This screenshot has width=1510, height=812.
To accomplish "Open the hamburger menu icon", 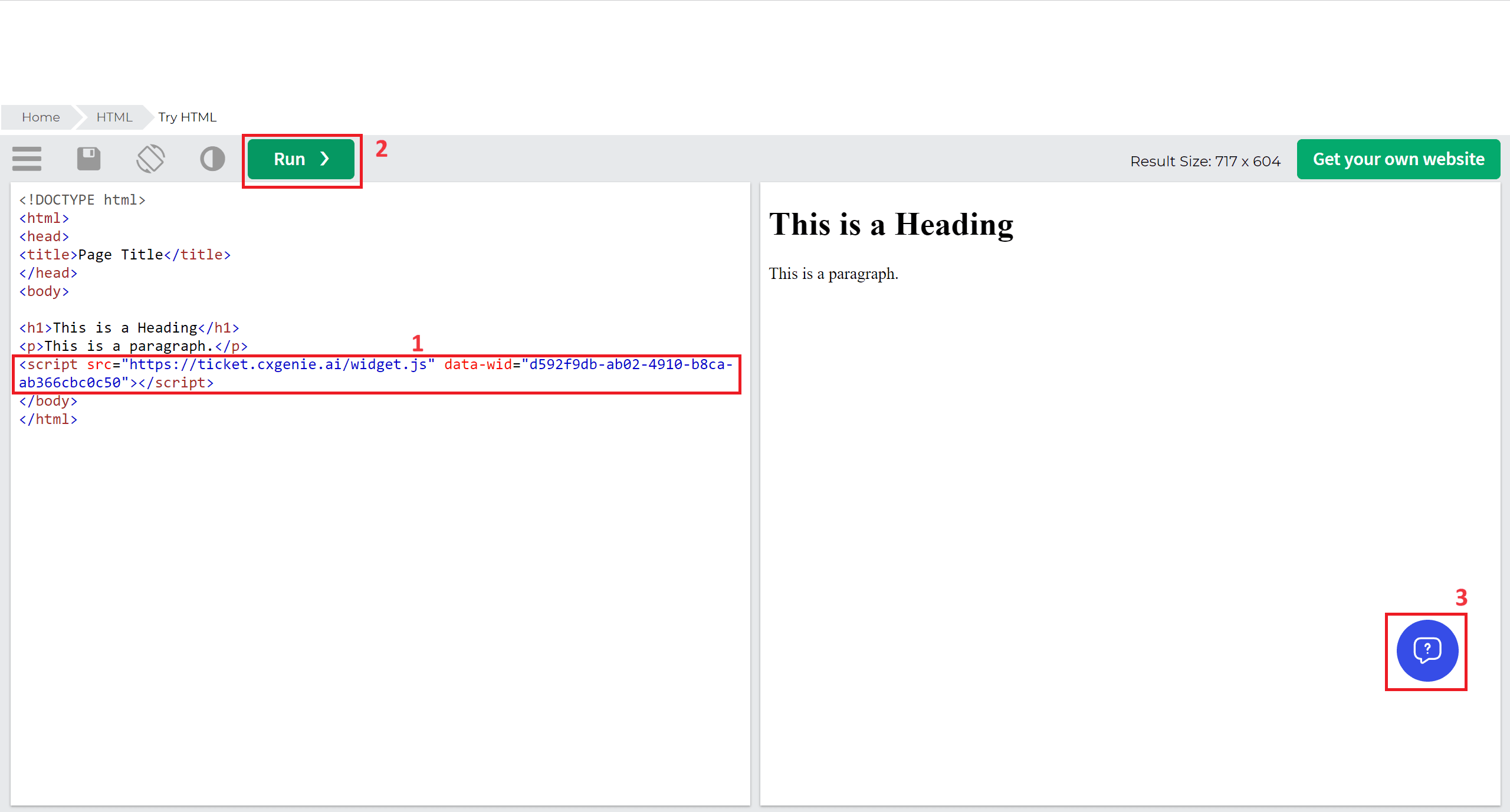I will (x=27, y=159).
